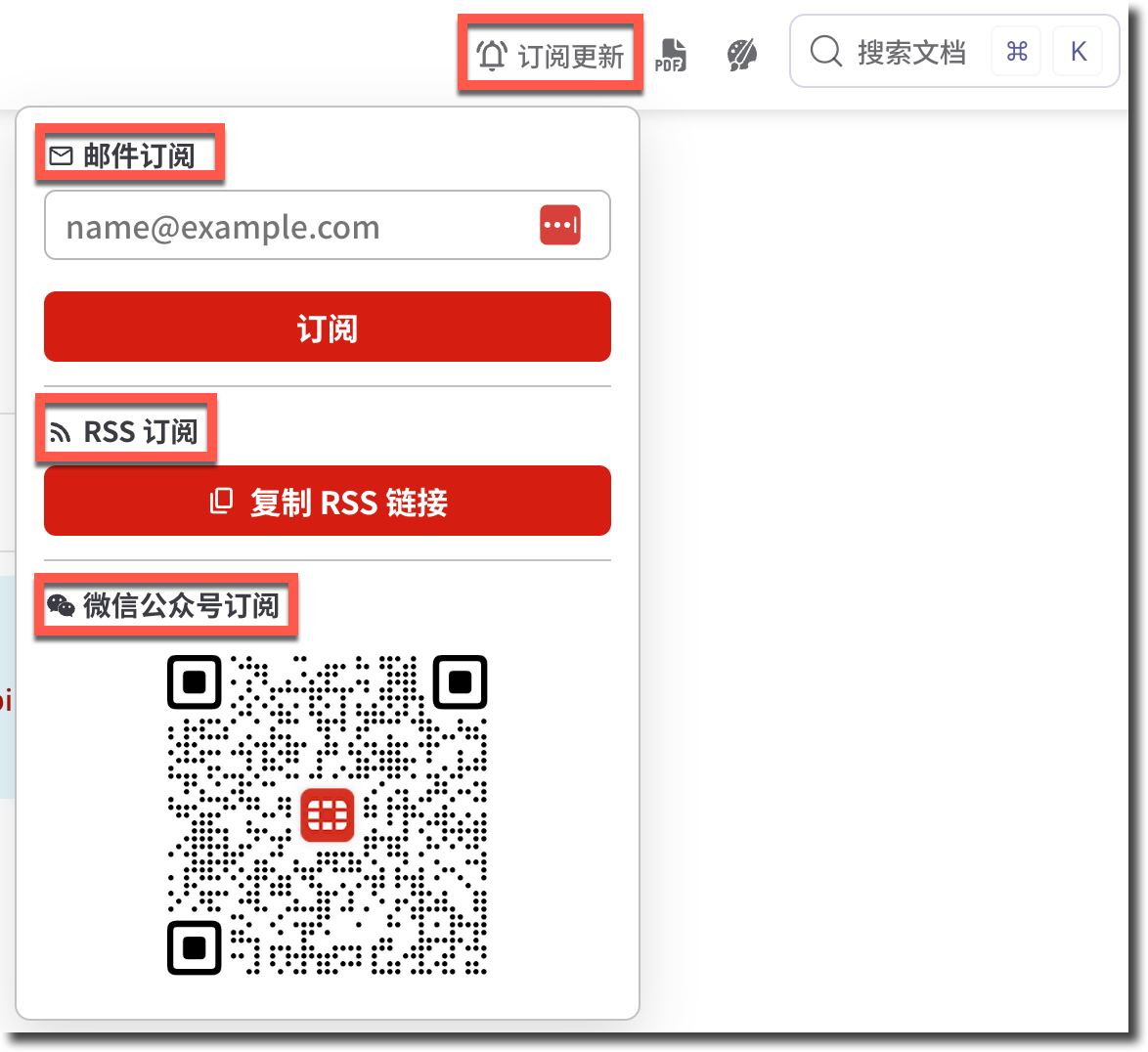Click the WeChat icon beside 微信公众号订阅
The height and width of the screenshot is (1052, 1148).
click(x=61, y=605)
